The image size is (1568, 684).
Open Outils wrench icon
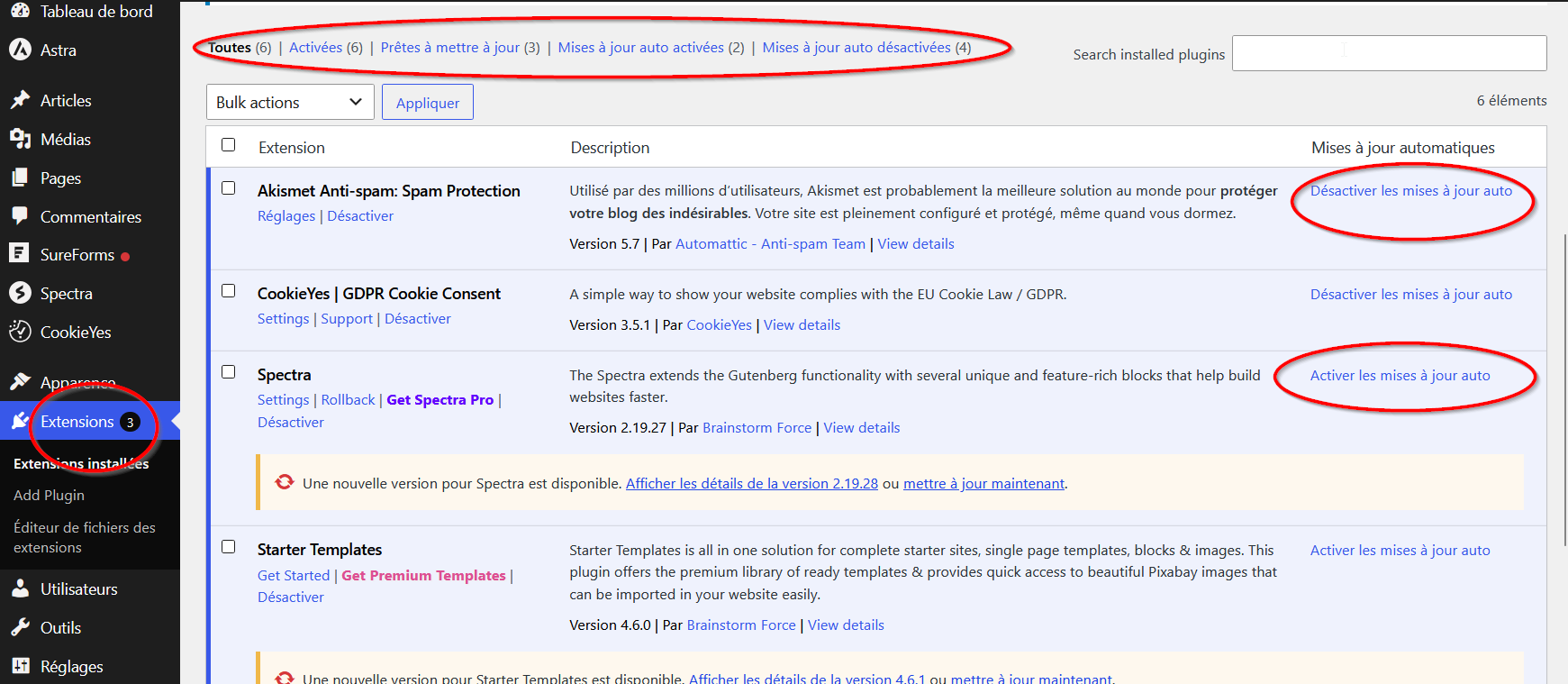click(x=20, y=627)
